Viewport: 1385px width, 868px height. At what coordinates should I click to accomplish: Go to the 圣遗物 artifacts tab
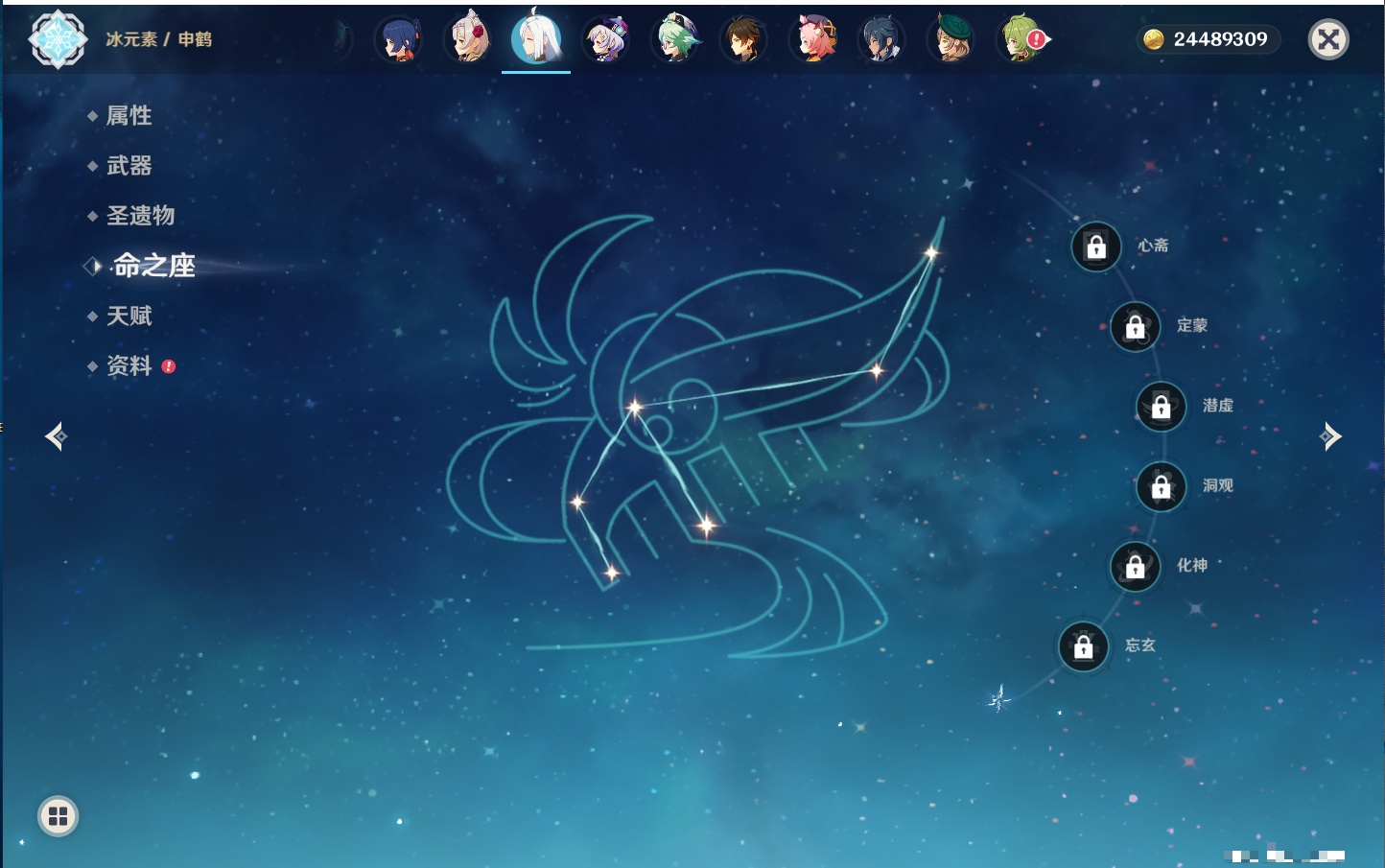140,216
